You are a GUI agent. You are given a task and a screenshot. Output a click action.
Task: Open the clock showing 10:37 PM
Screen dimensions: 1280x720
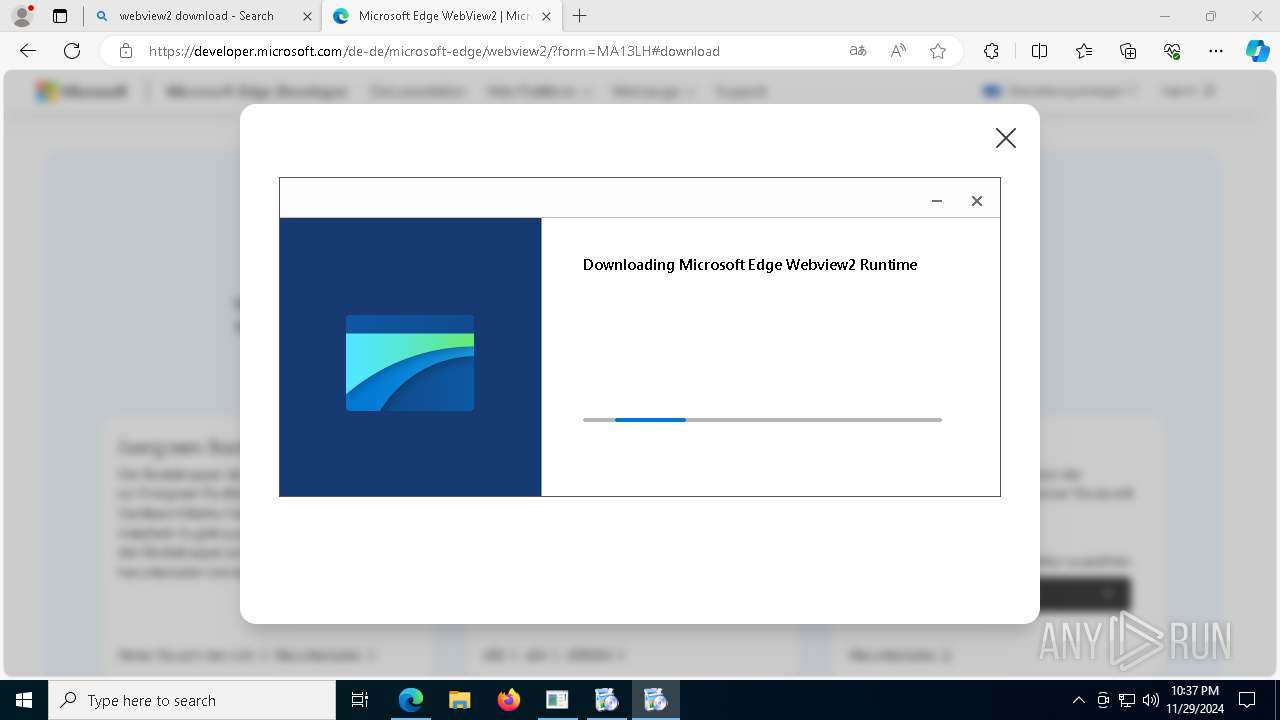click(x=1194, y=700)
